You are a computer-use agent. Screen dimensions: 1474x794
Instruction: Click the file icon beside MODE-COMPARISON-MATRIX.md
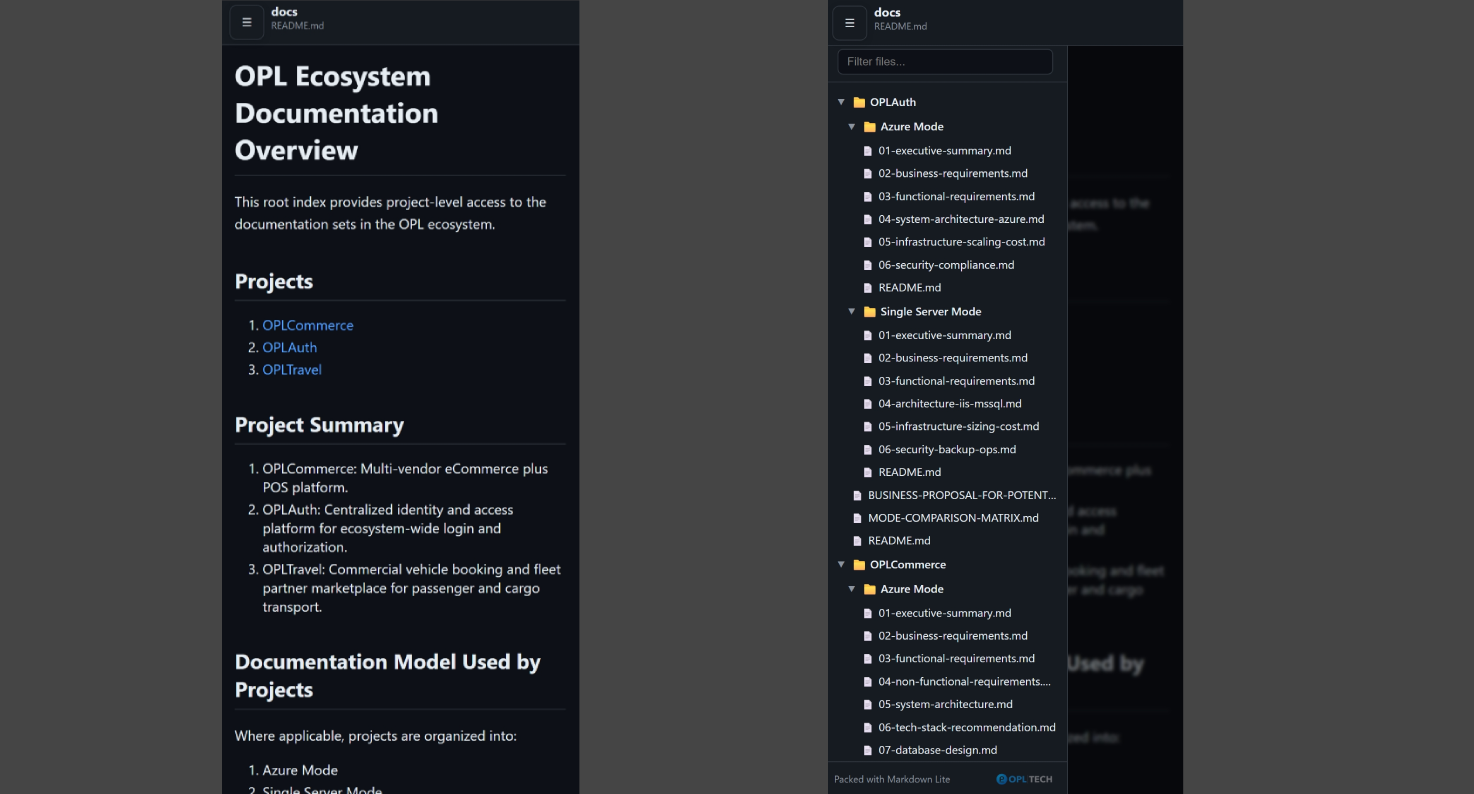857,517
